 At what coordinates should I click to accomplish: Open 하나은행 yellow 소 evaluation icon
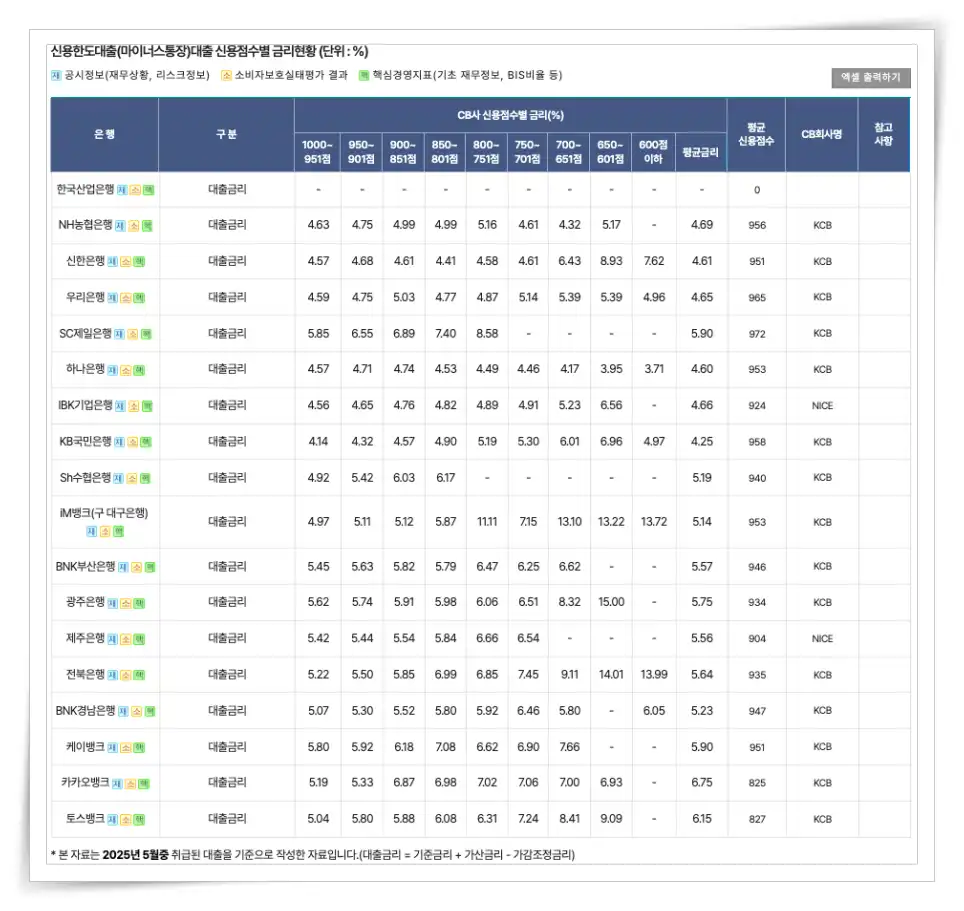coord(126,371)
